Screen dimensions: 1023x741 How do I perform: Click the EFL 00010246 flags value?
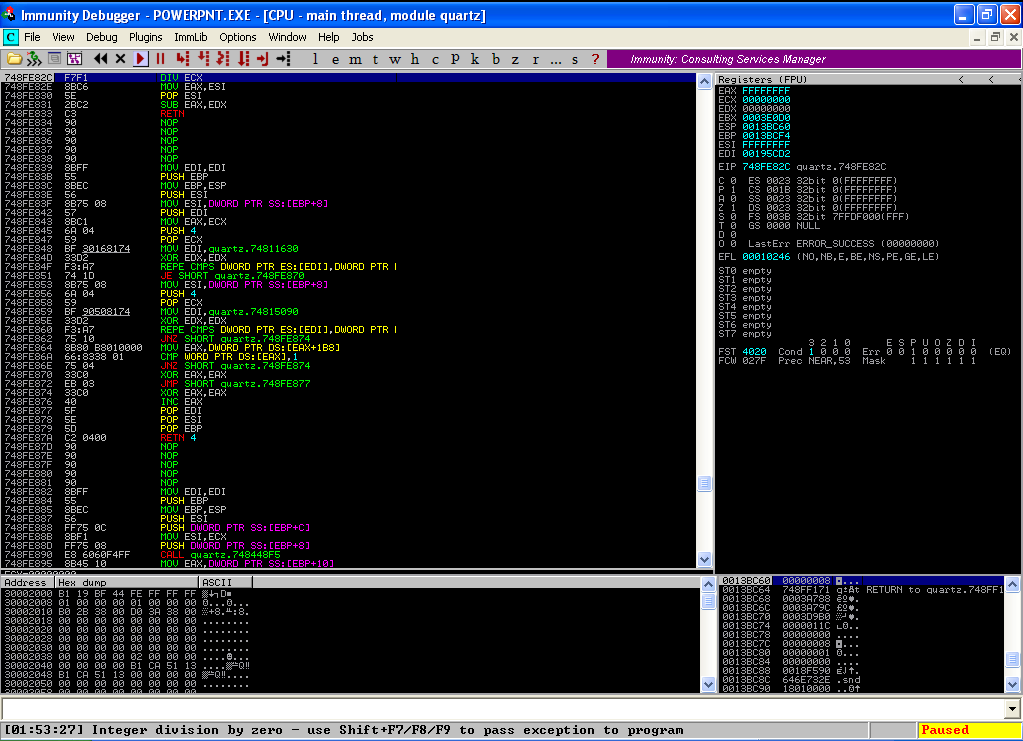tap(766, 257)
